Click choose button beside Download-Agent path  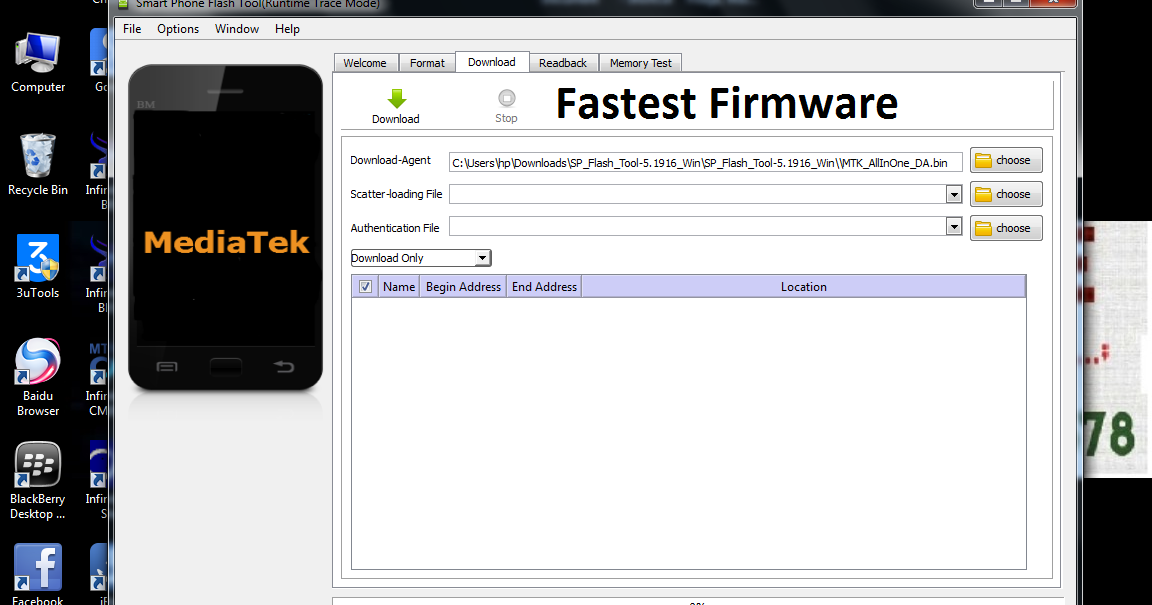point(1005,160)
